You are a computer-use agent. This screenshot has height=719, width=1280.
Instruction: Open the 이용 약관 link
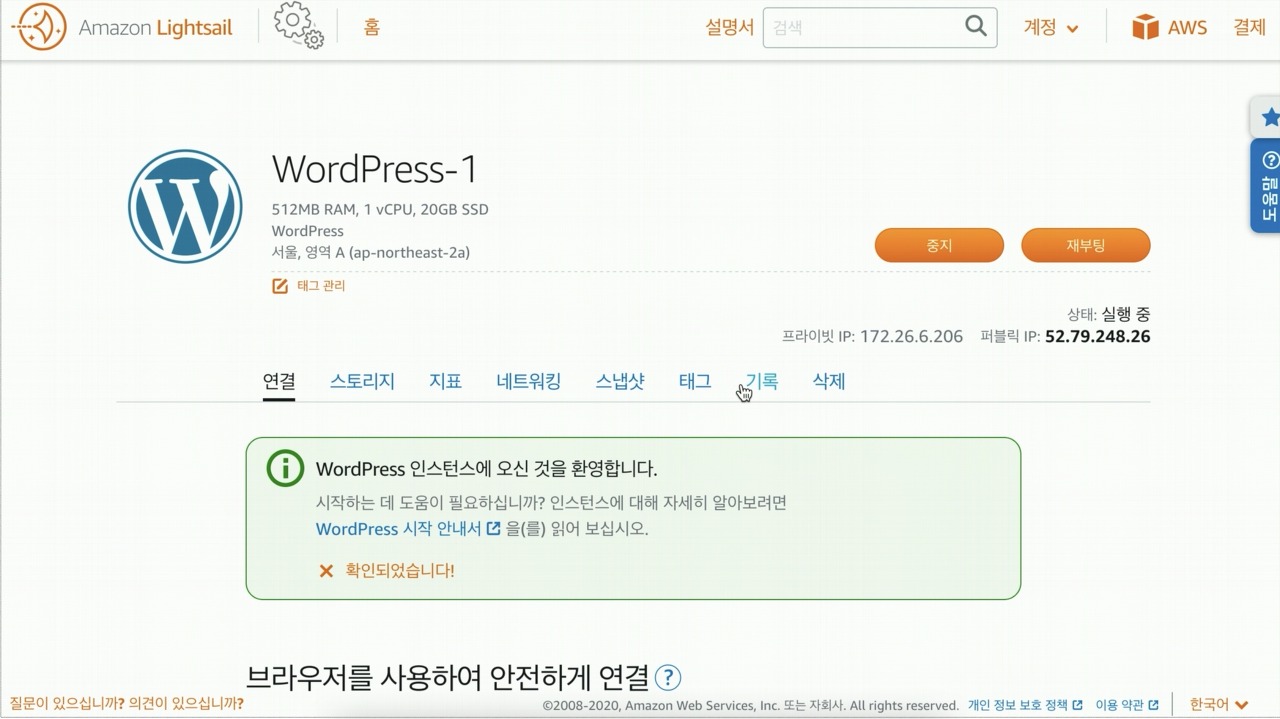1127,705
